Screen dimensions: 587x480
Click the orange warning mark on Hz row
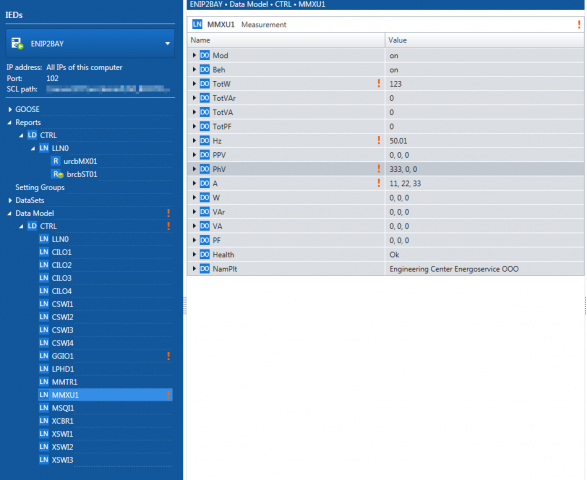[x=378, y=140]
